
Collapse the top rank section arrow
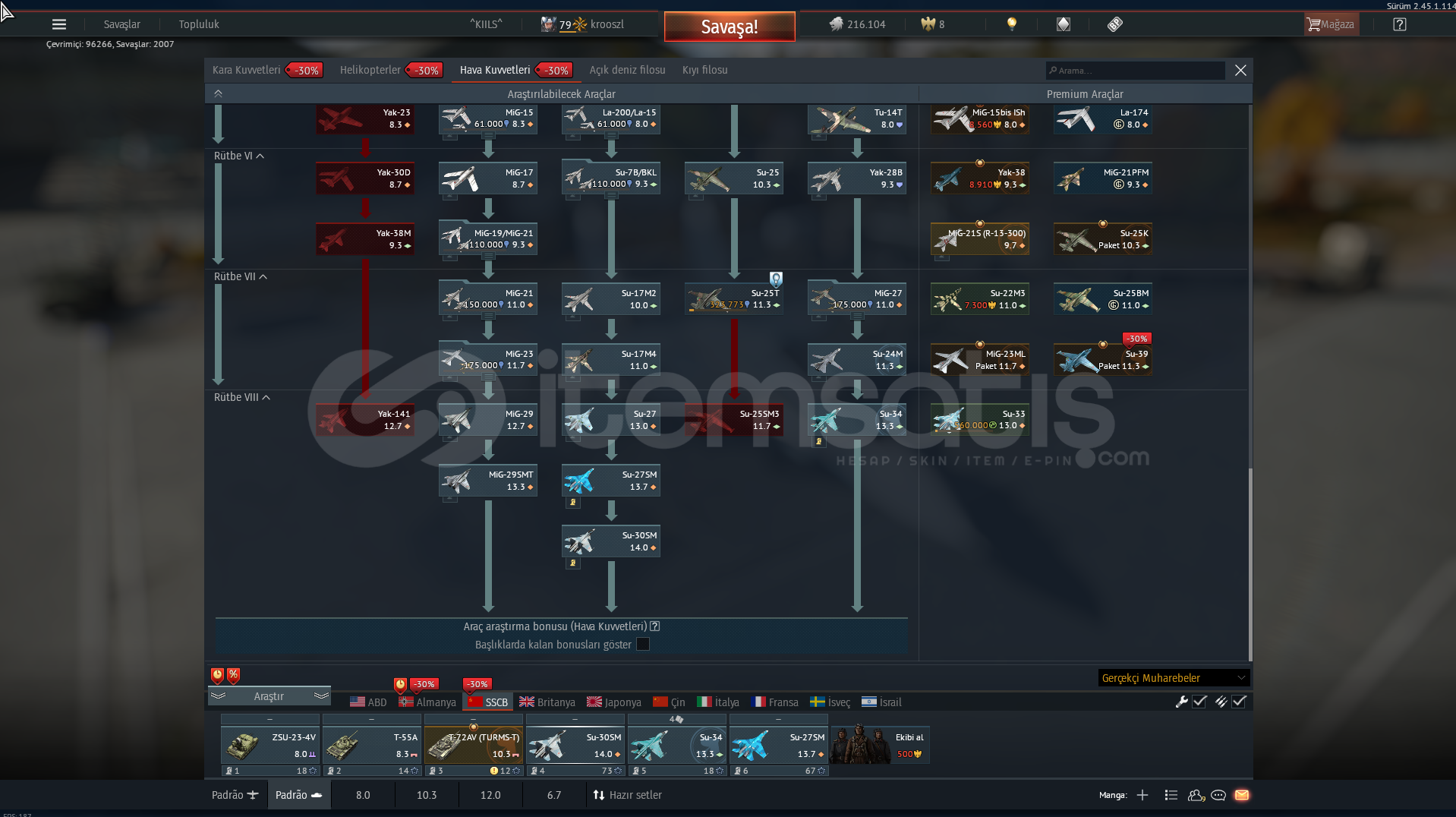218,93
